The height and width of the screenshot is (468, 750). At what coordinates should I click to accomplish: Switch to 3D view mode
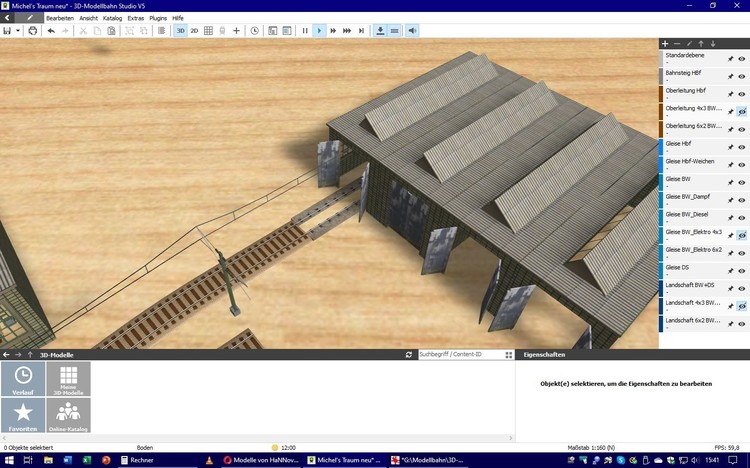[180, 31]
